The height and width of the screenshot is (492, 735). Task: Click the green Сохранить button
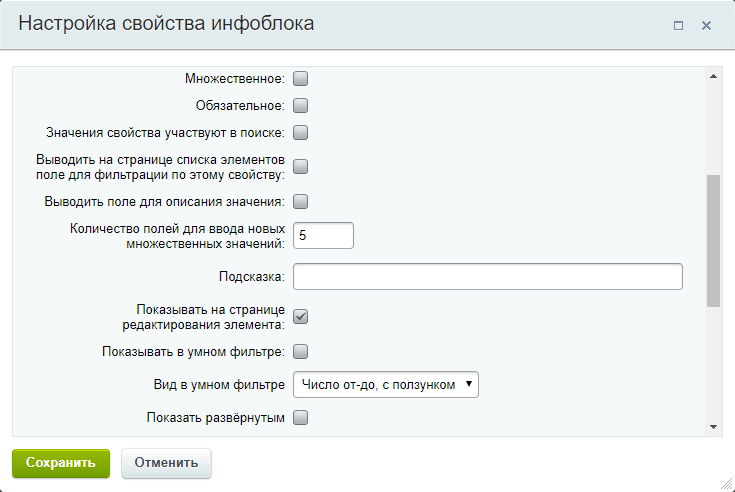point(61,463)
